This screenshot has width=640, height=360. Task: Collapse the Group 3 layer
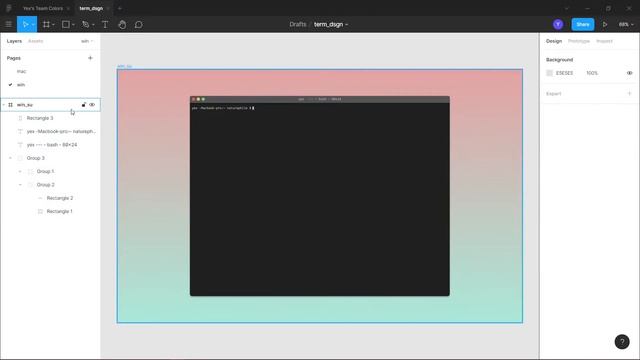coord(11,158)
